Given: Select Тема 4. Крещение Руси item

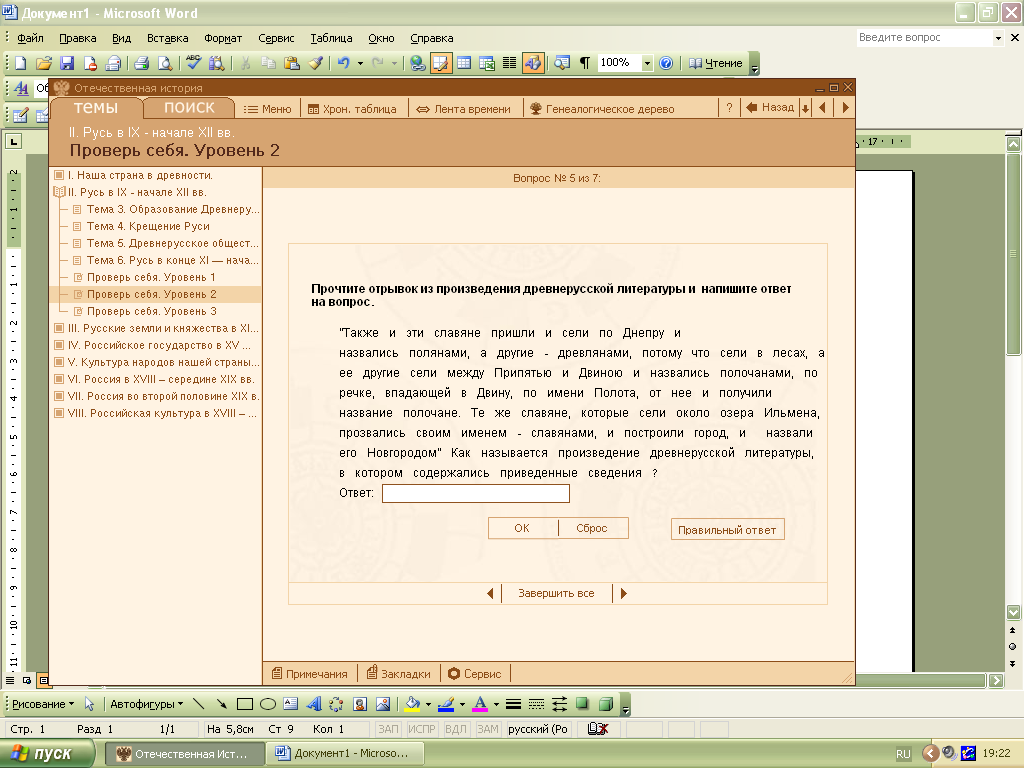Looking at the screenshot, I should click(148, 226).
